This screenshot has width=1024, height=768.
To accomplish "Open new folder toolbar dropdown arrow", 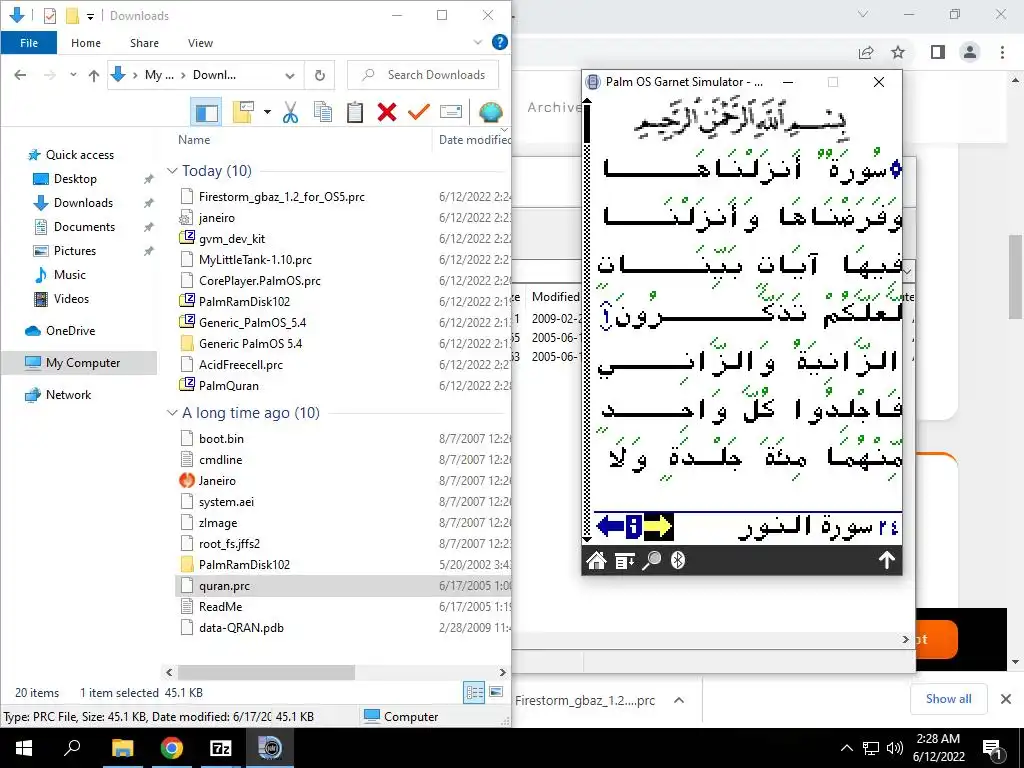I will 267,112.
